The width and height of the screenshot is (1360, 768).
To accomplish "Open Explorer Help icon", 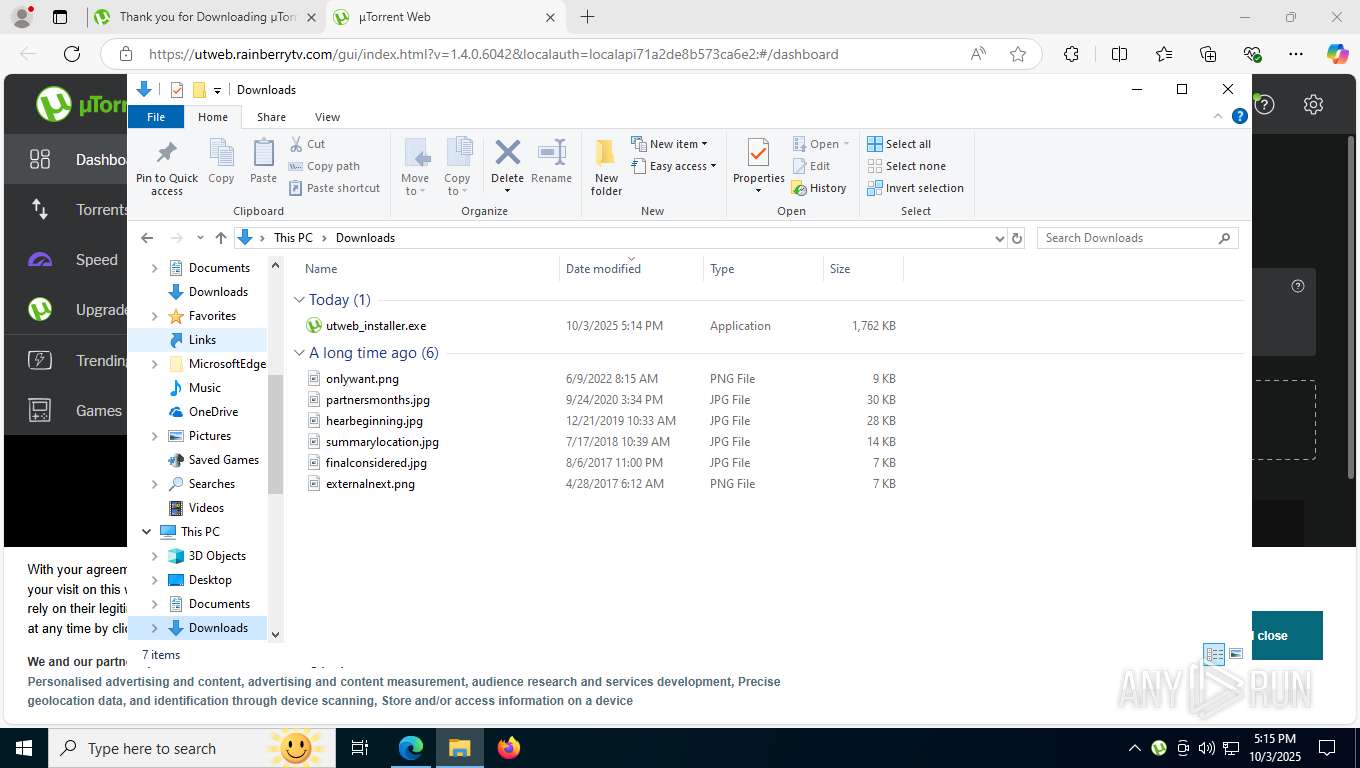I will point(1240,116).
